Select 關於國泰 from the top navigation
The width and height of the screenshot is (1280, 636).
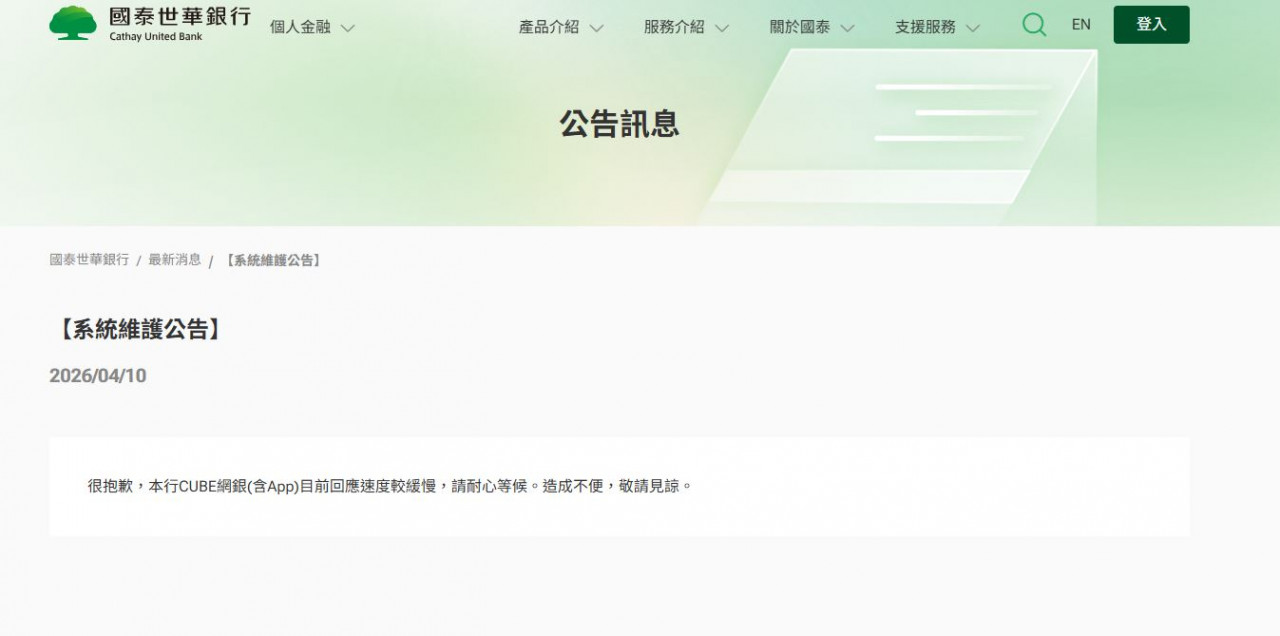800,28
